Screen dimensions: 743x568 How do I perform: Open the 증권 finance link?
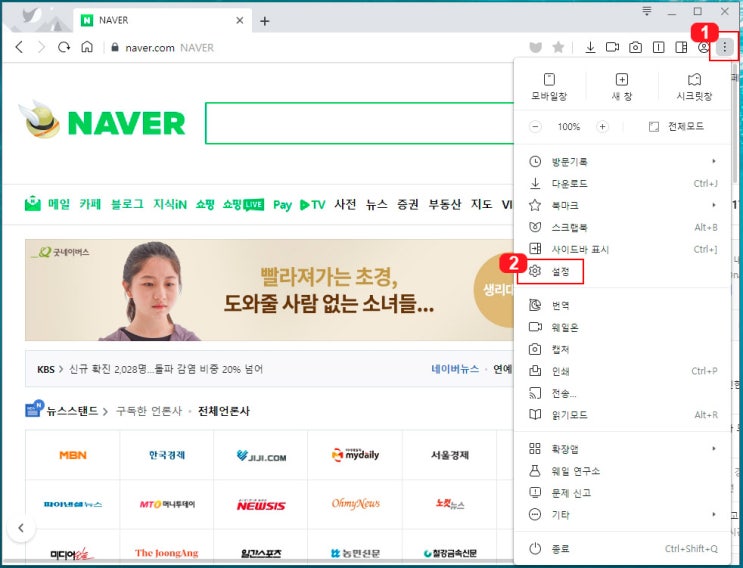[408, 204]
